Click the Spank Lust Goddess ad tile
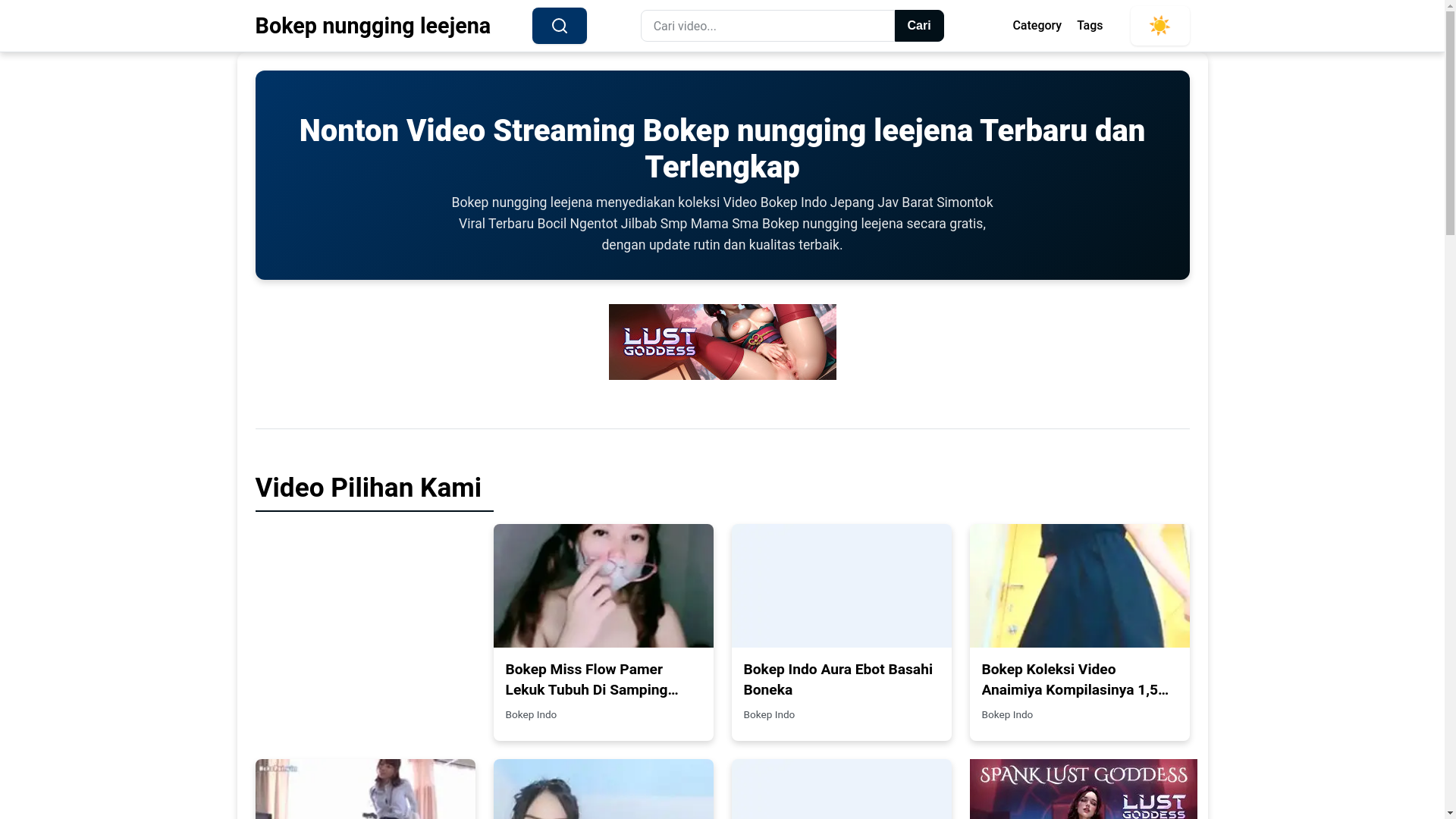Screen dimensions: 1456x819 point(1083,789)
